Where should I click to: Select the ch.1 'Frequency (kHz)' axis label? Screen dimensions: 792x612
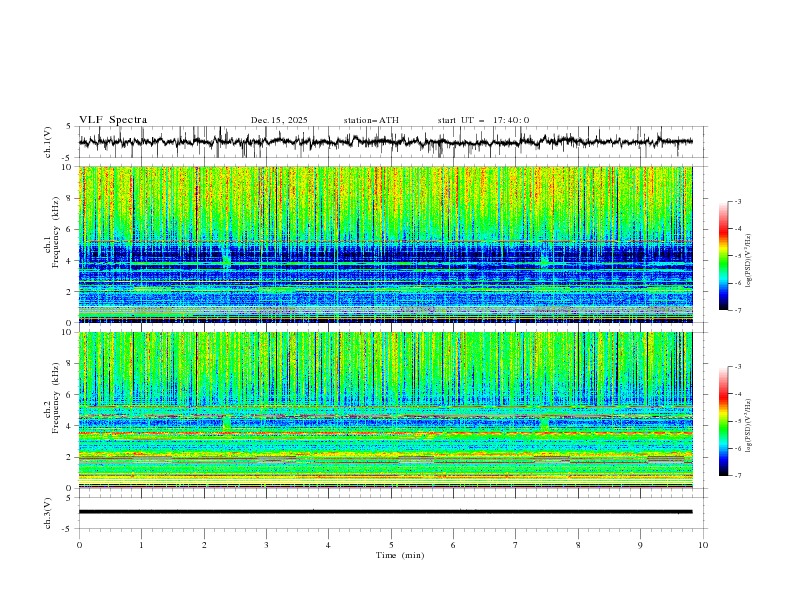point(55,232)
